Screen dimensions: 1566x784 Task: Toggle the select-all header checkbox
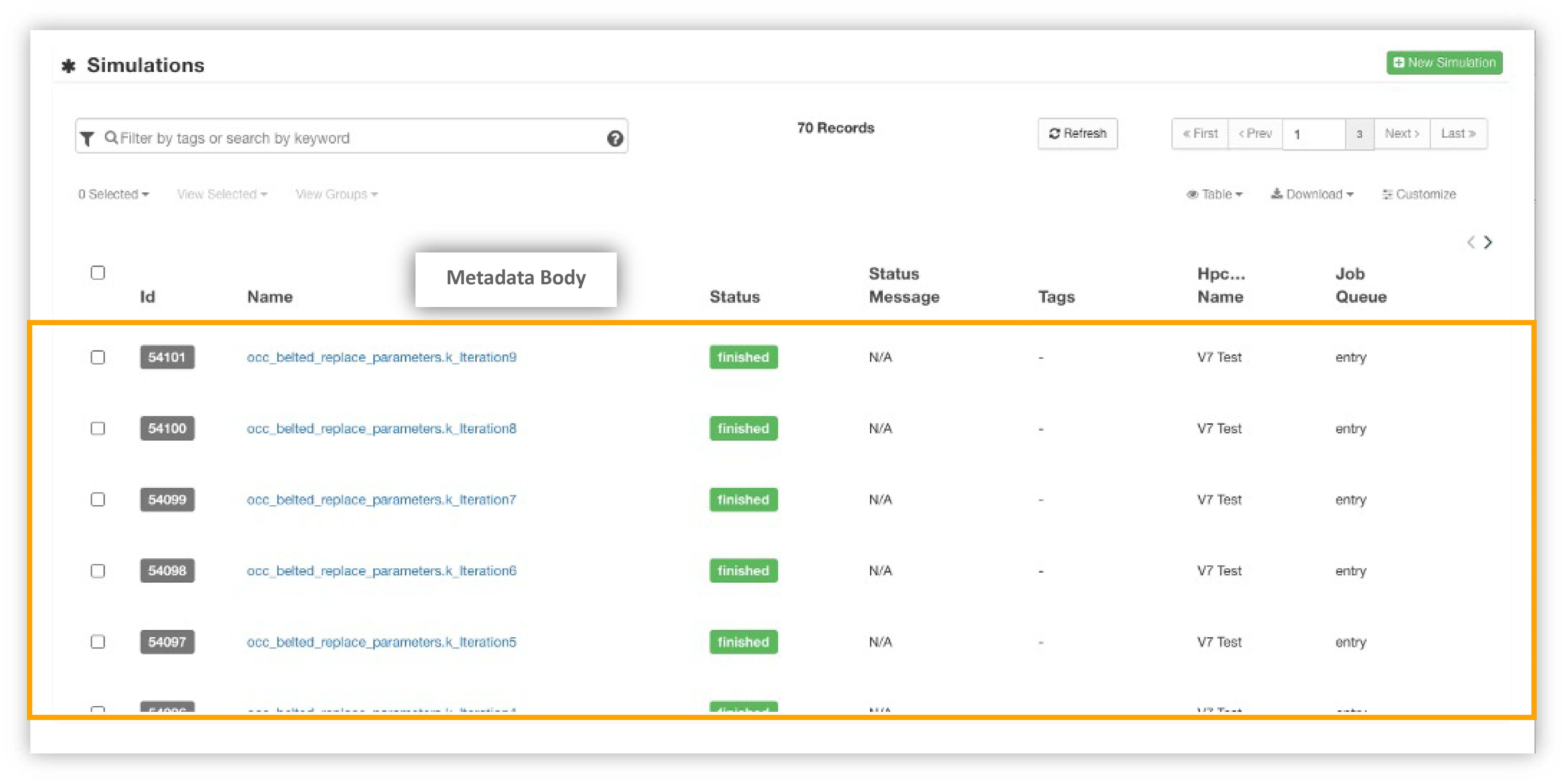pyautogui.click(x=98, y=272)
